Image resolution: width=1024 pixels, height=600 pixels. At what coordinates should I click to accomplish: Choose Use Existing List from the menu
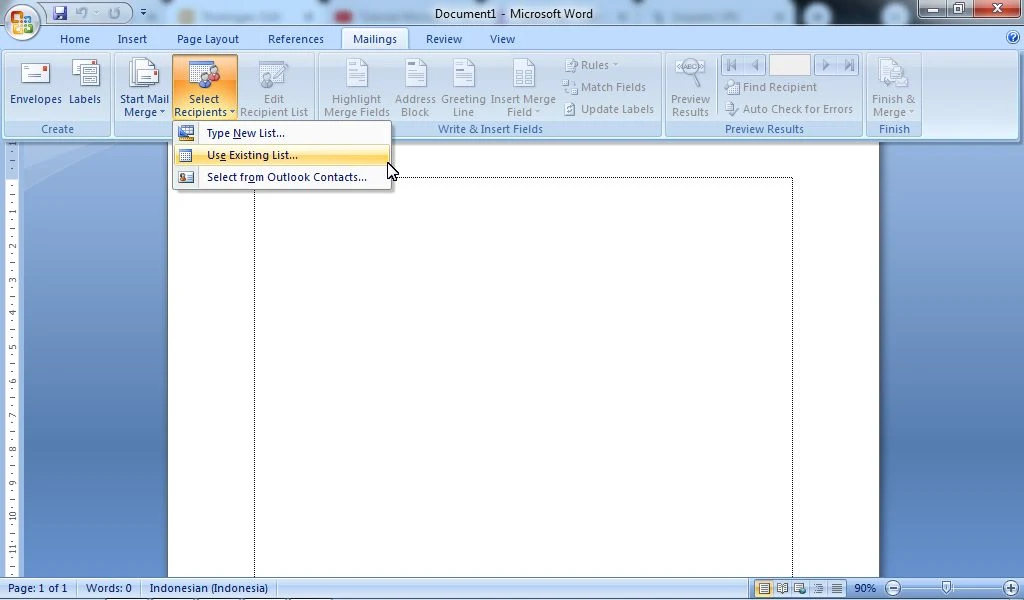(x=282, y=155)
